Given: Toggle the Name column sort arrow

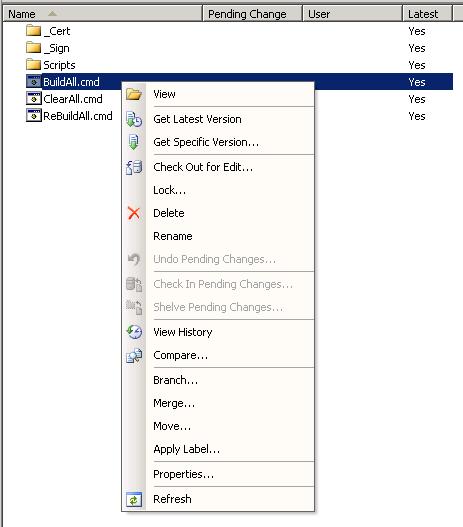Looking at the screenshot, I should [x=52, y=13].
